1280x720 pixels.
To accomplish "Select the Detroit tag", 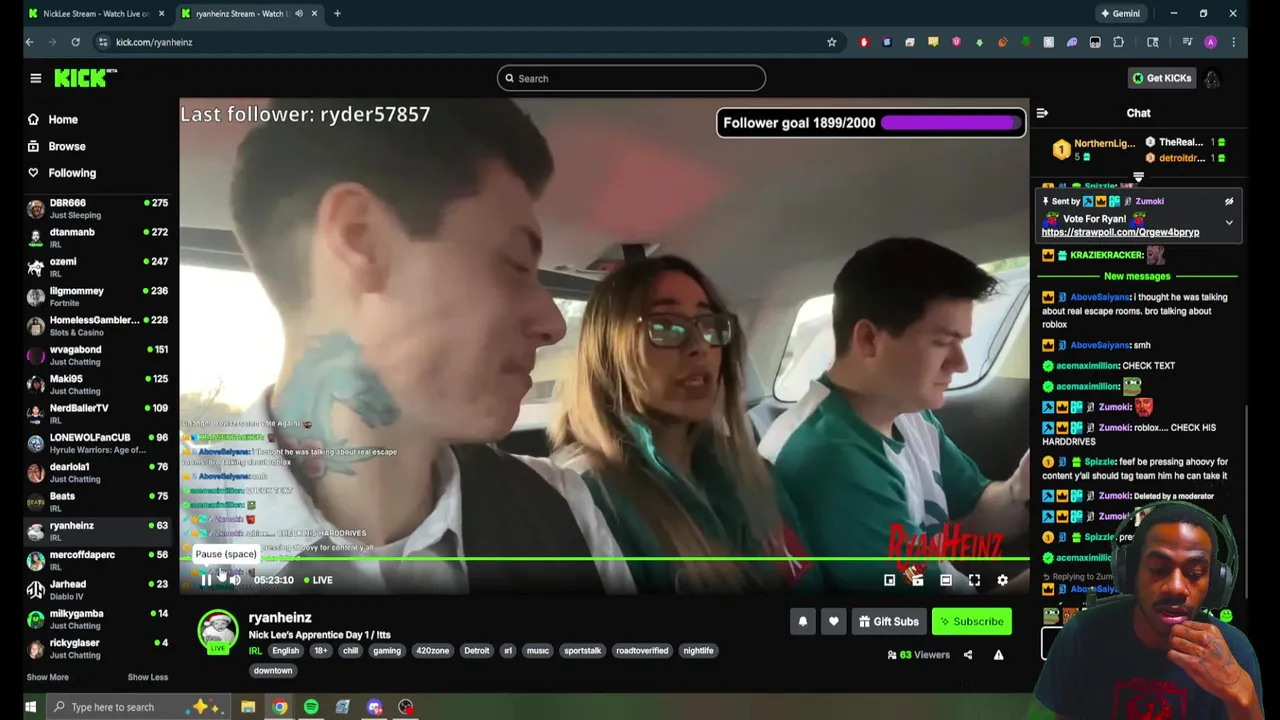I will point(477,651).
